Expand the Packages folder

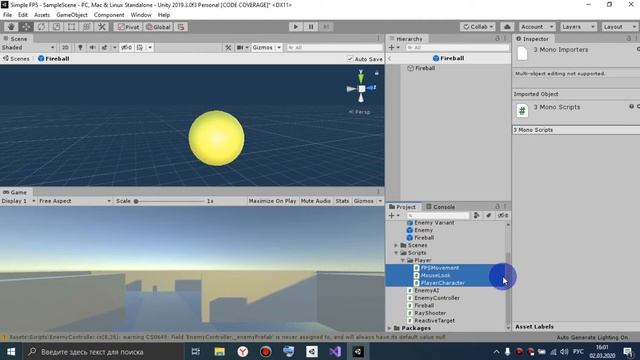(389, 328)
